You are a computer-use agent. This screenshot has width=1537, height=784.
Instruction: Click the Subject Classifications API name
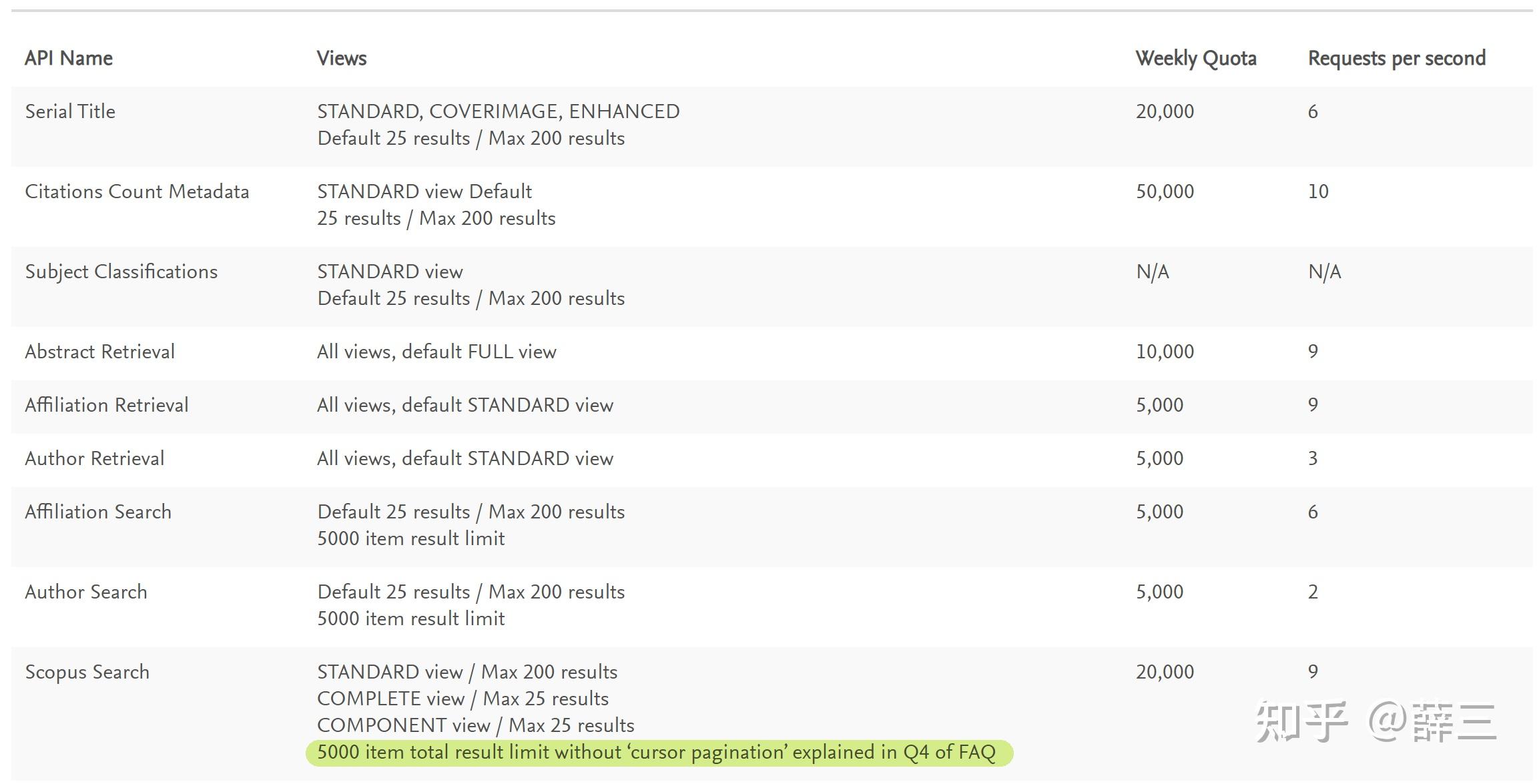pyautogui.click(x=121, y=272)
